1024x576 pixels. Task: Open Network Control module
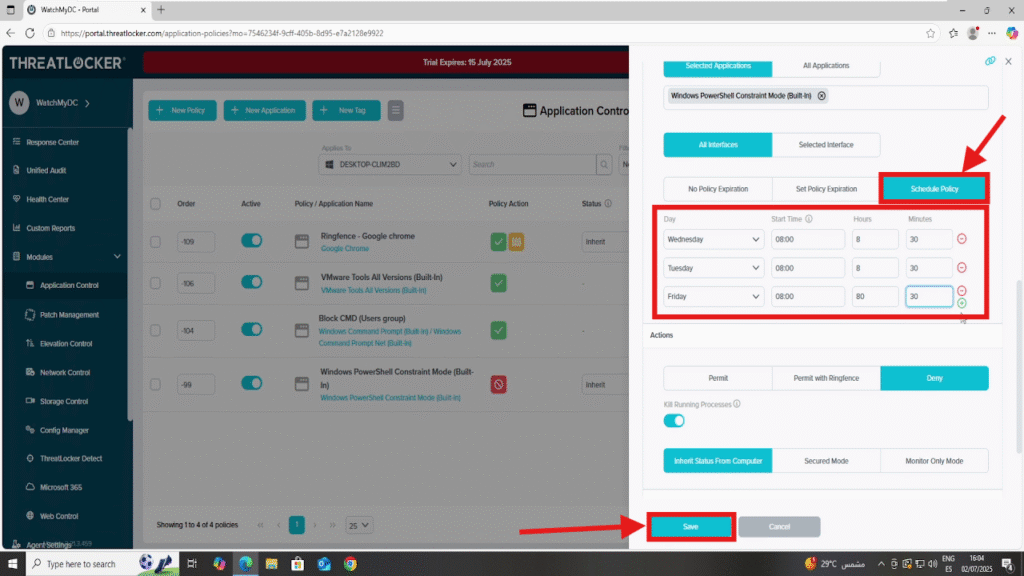click(65, 372)
